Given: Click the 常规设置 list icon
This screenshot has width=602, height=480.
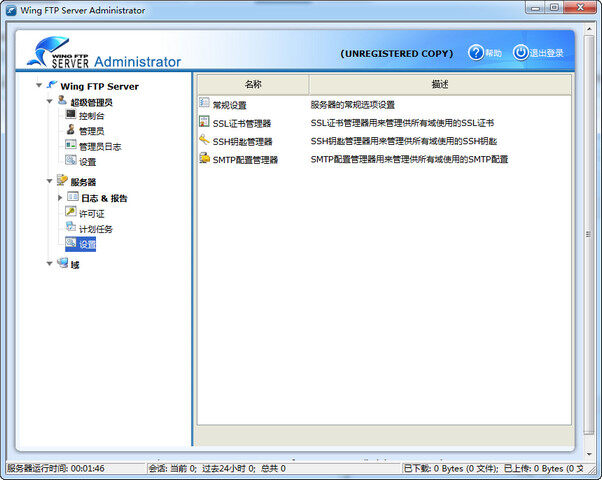Looking at the screenshot, I should (204, 103).
